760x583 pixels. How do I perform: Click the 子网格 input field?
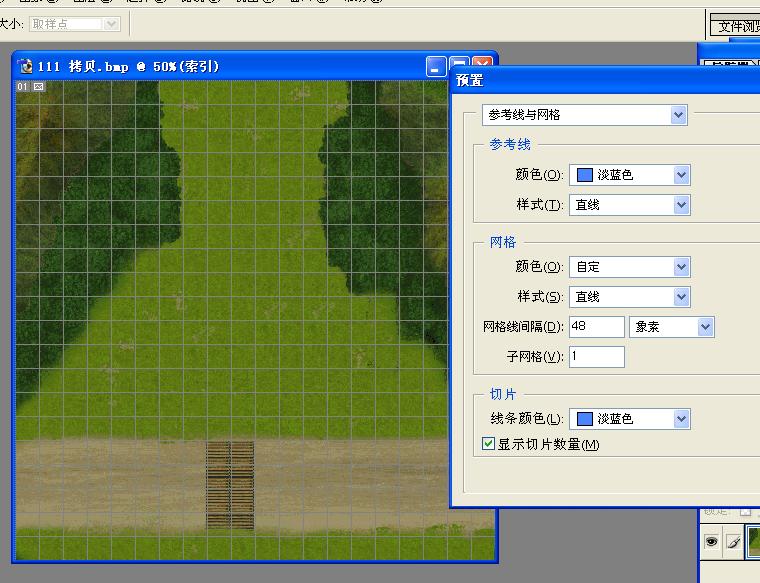[596, 357]
